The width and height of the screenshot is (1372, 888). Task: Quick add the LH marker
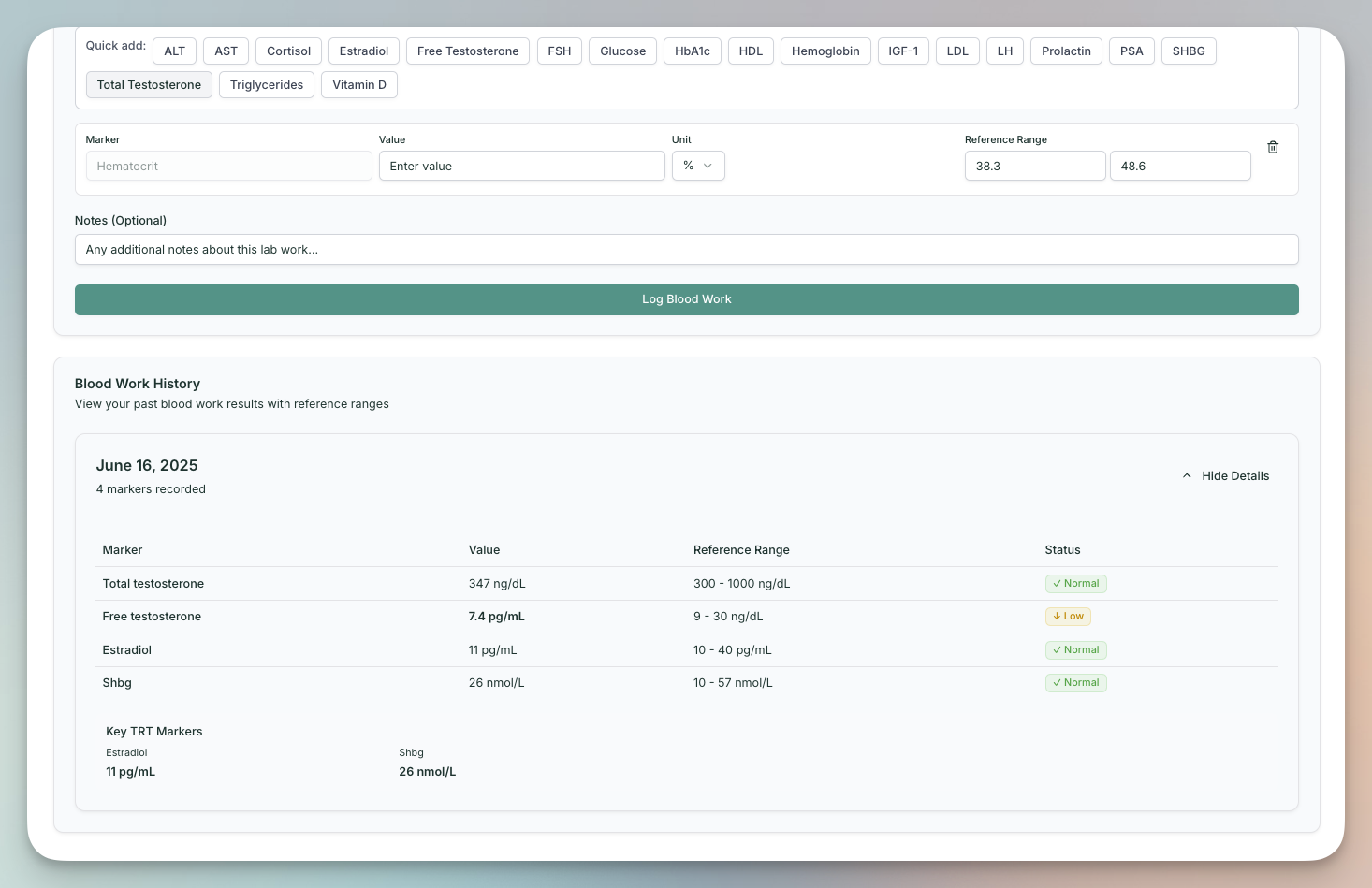click(x=1005, y=51)
